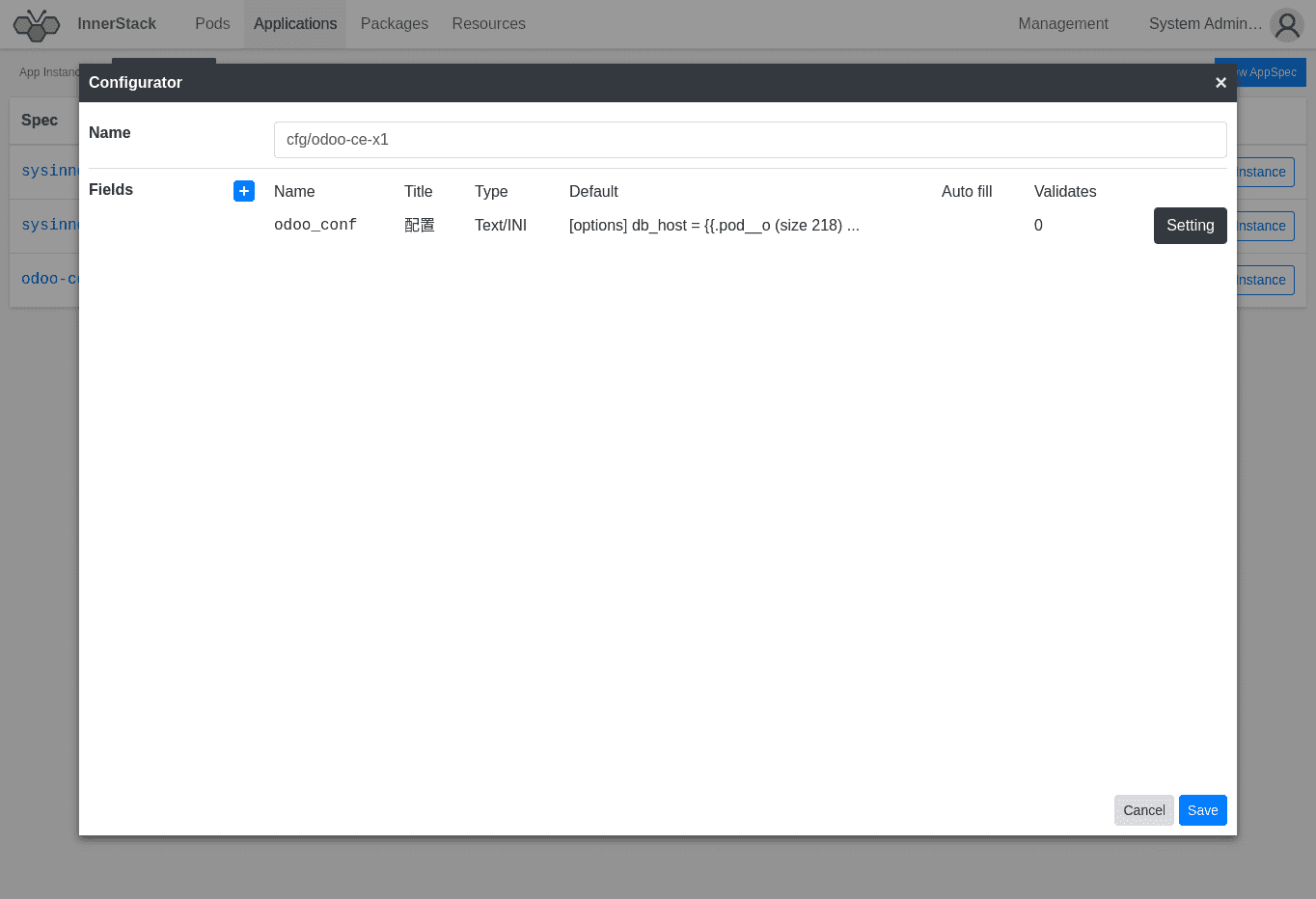Click the InnerStack hexagon logo
This screenshot has width=1316, height=899.
[x=37, y=25]
